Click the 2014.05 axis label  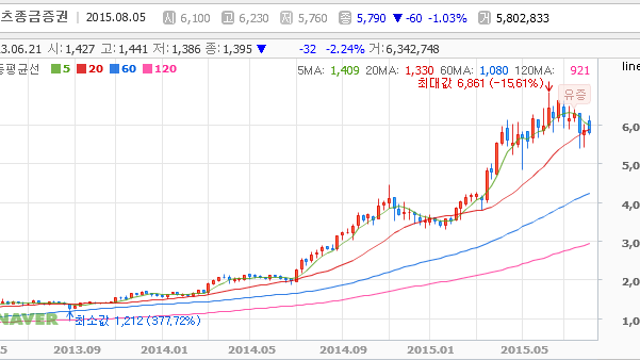tap(252, 350)
